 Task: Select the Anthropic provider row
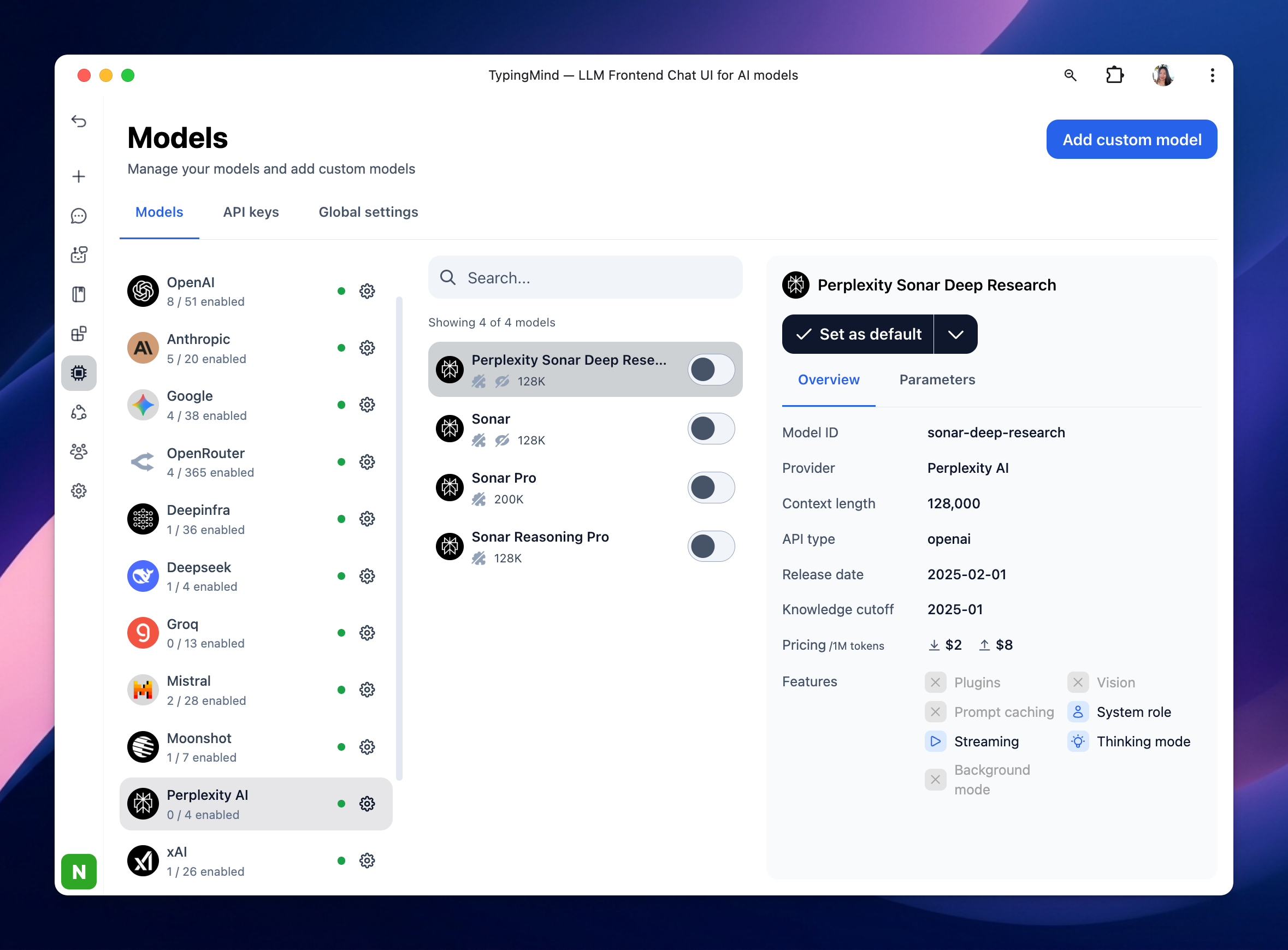pyautogui.click(x=256, y=348)
